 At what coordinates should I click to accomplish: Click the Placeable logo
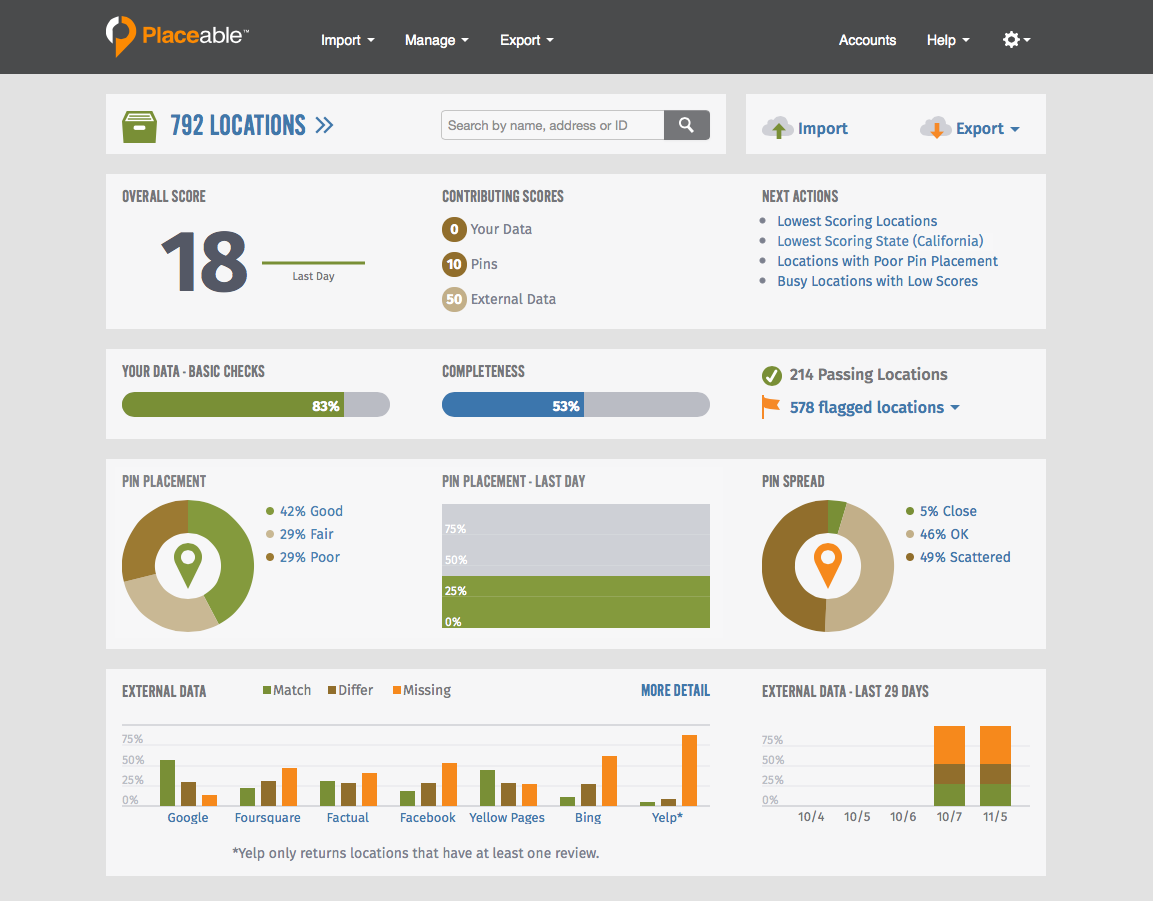176,36
